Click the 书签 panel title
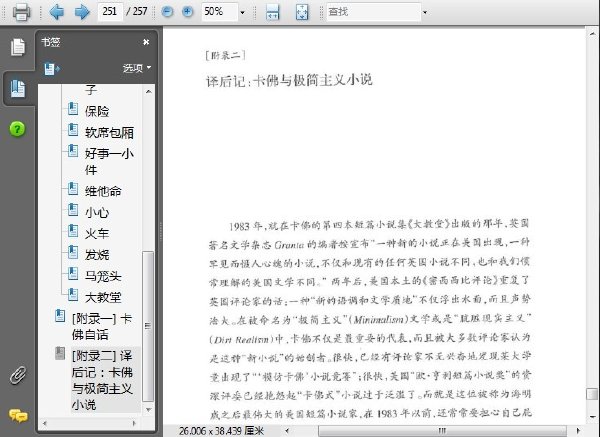Image resolution: width=600 pixels, height=437 pixels. coord(51,42)
